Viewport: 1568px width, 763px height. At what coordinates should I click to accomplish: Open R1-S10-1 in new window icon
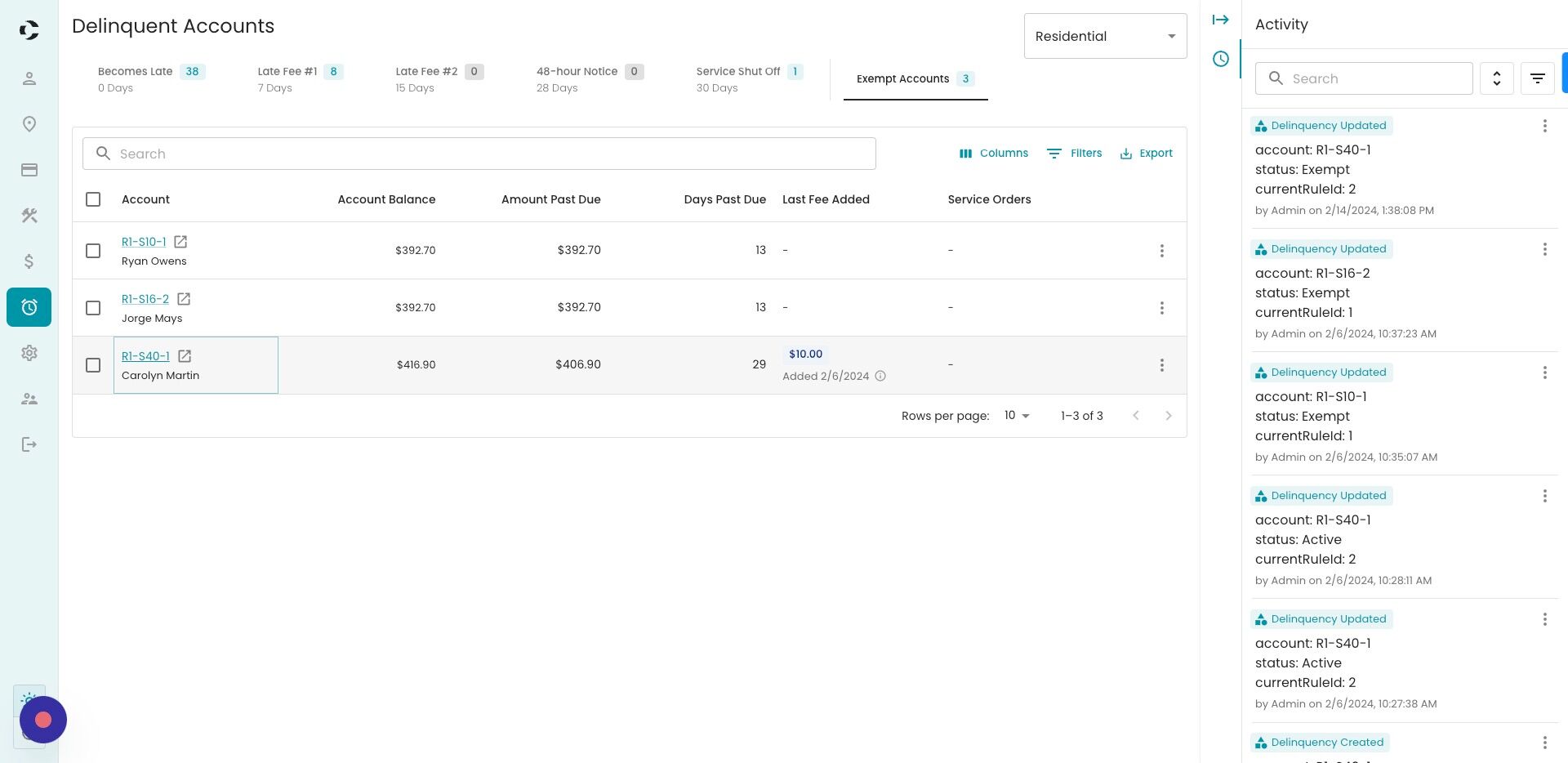pos(180,242)
